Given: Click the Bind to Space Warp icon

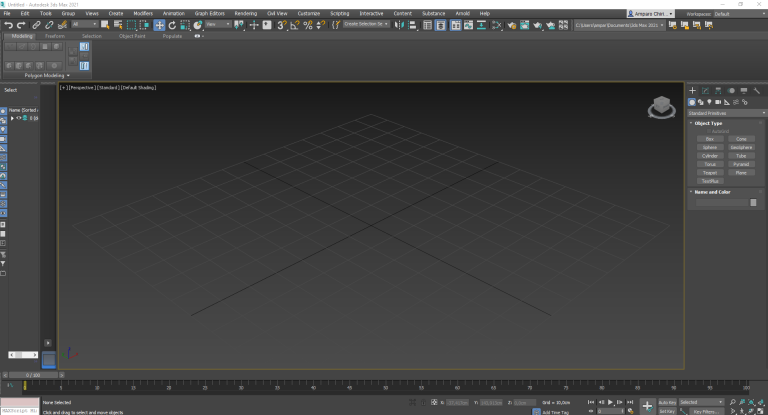Looking at the screenshot, I should (62, 25).
